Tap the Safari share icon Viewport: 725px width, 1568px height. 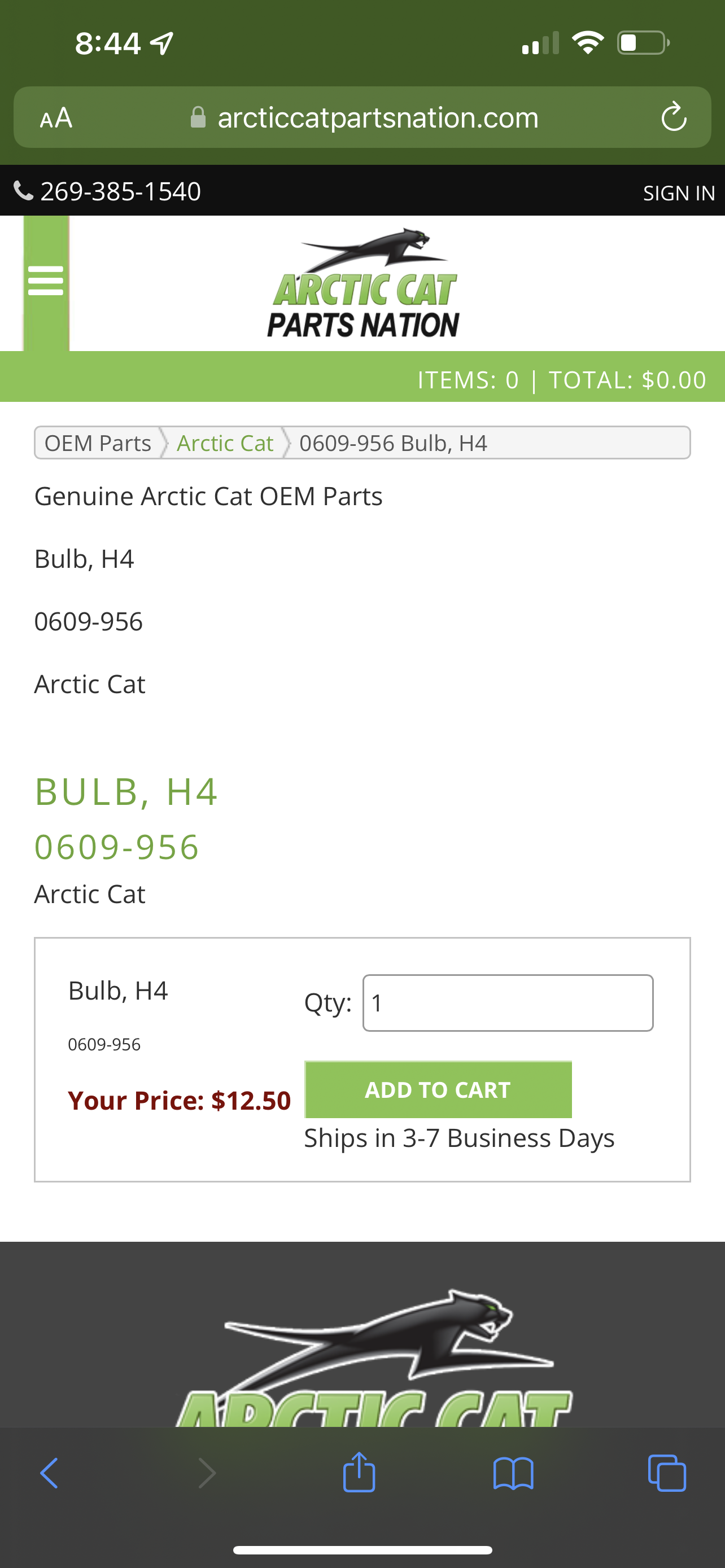tap(359, 1472)
